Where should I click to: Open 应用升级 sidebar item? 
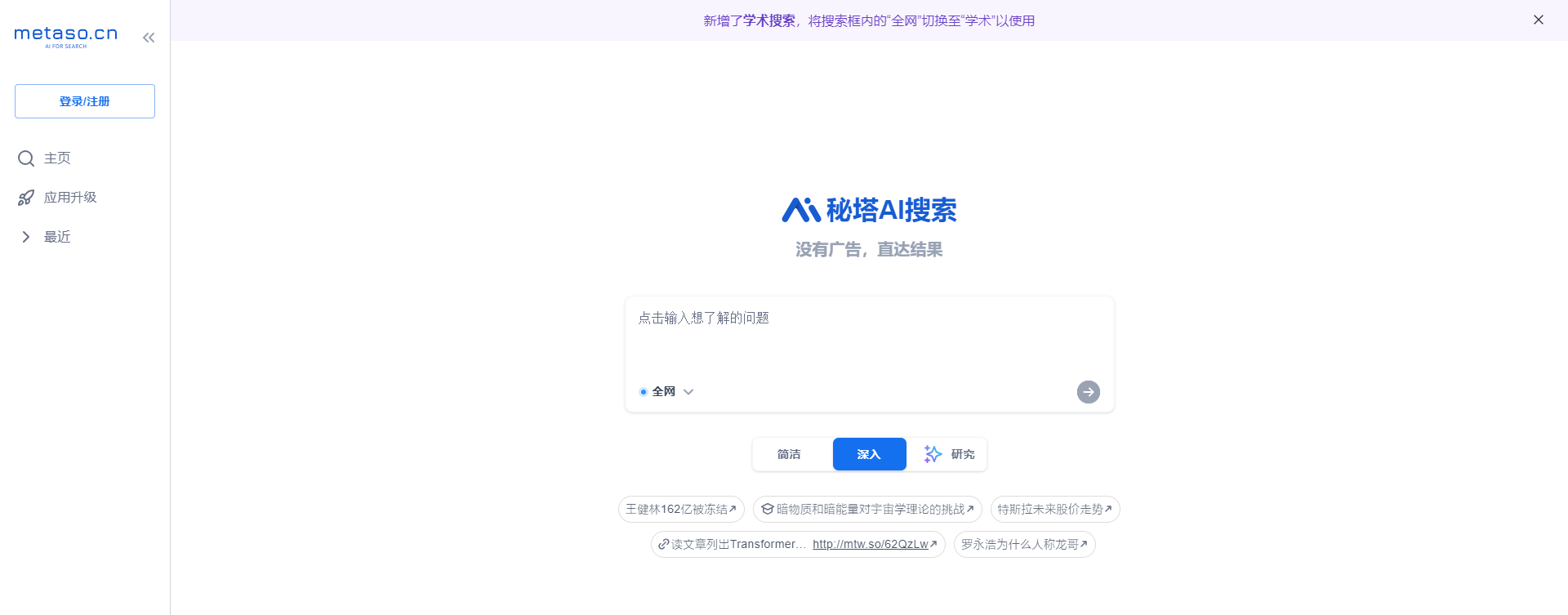pos(70,197)
